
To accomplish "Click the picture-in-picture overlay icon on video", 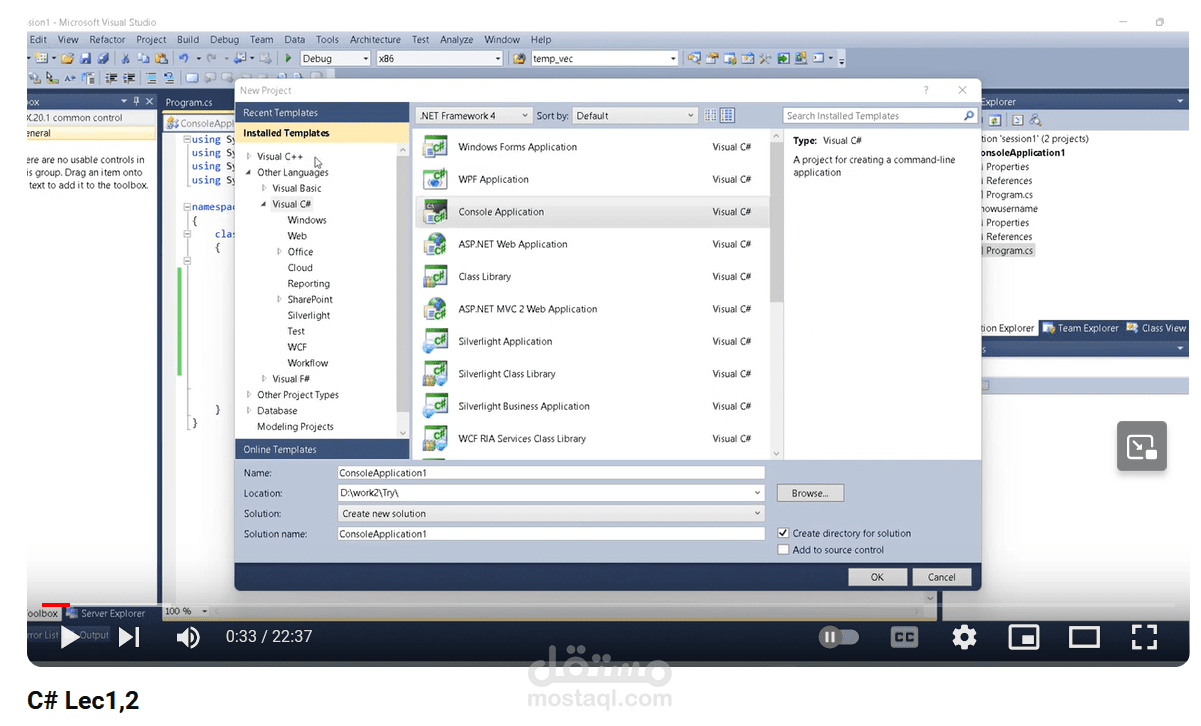I will click(1142, 446).
